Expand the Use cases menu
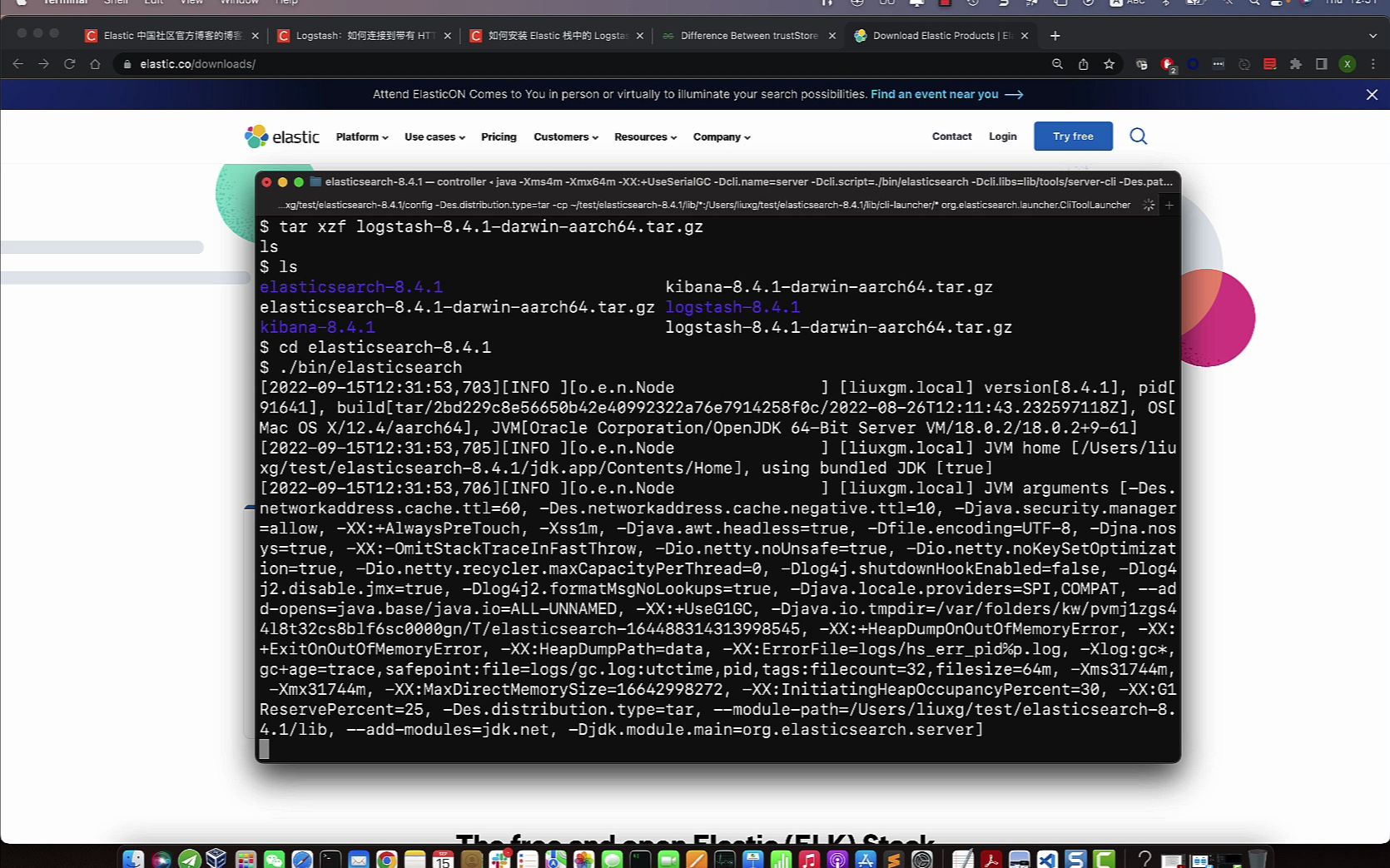 click(434, 136)
